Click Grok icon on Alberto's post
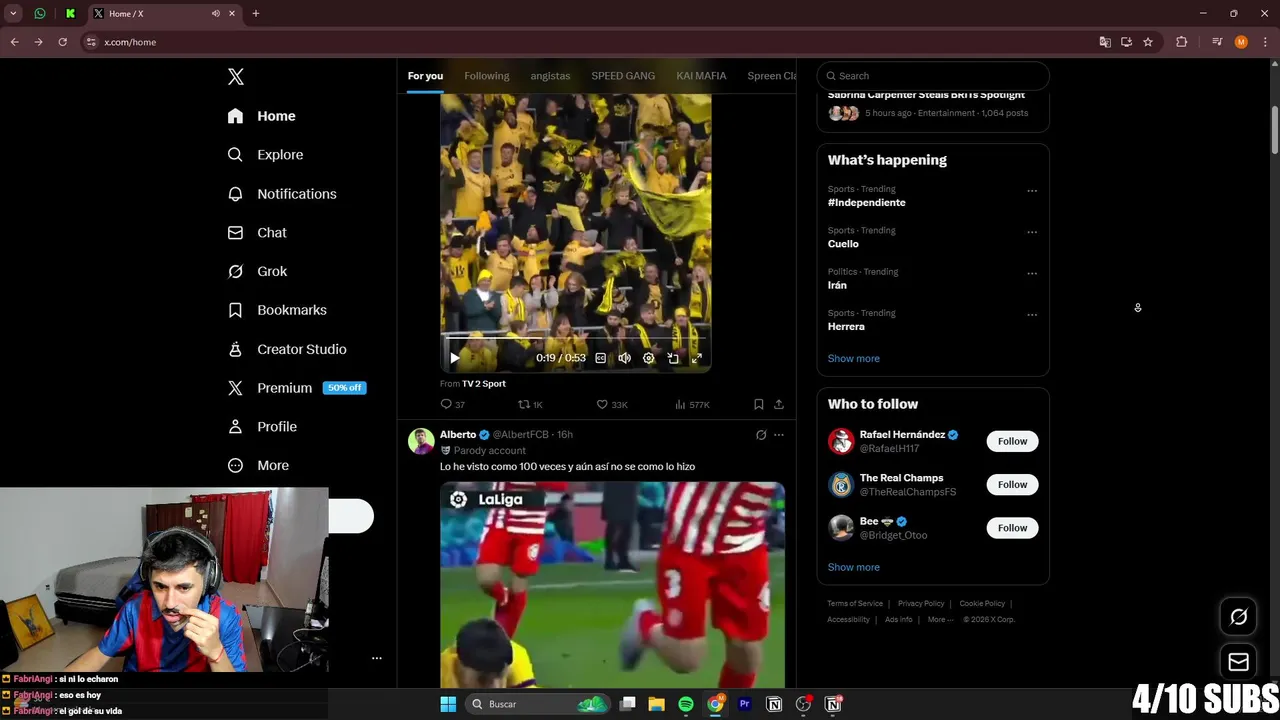1280x720 pixels. (x=761, y=435)
